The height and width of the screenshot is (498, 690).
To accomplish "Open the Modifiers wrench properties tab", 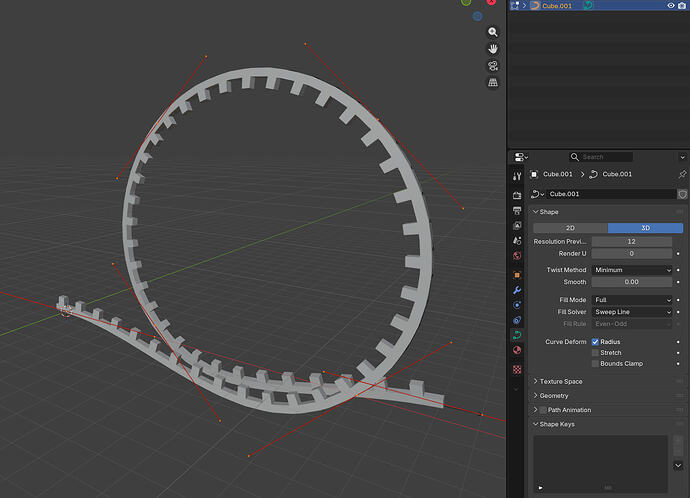I will click(517, 289).
